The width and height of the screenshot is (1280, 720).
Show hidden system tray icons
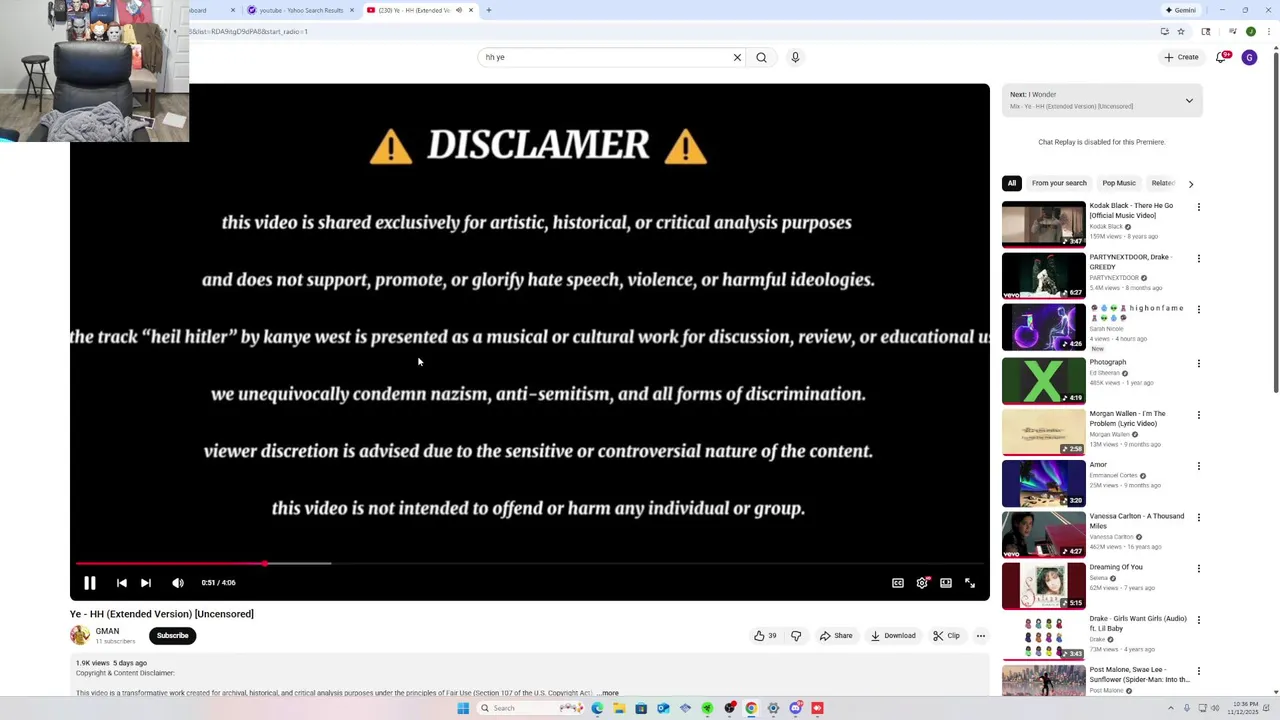click(1173, 708)
